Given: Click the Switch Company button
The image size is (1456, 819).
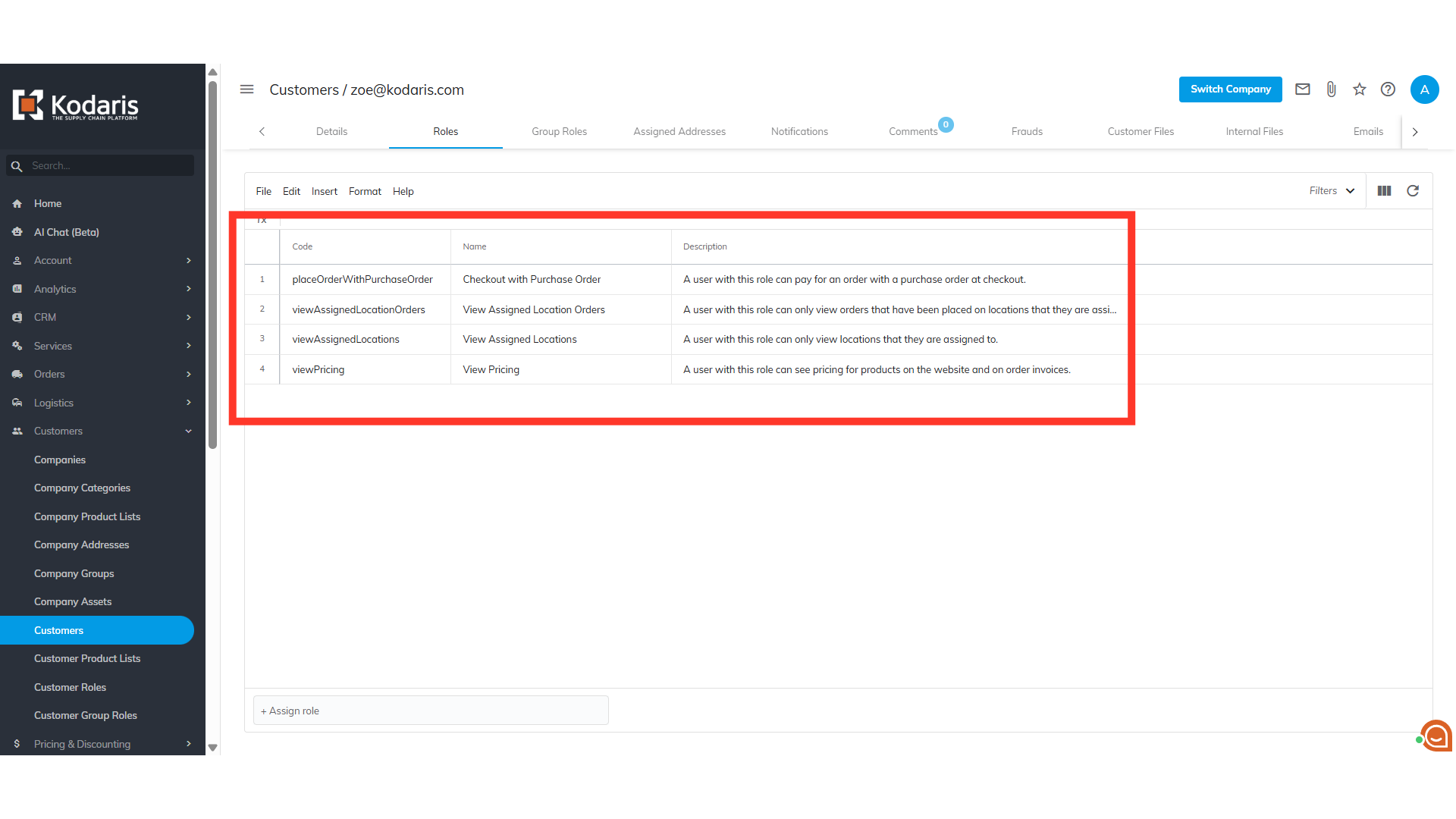Looking at the screenshot, I should pyautogui.click(x=1230, y=89).
